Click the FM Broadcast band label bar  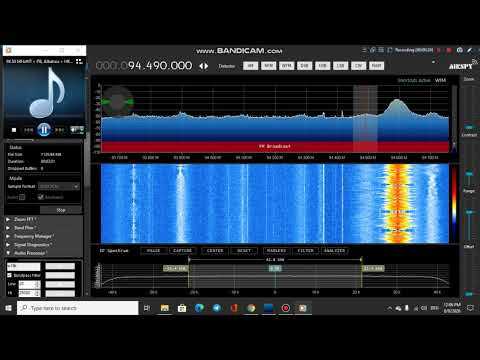pos(275,146)
